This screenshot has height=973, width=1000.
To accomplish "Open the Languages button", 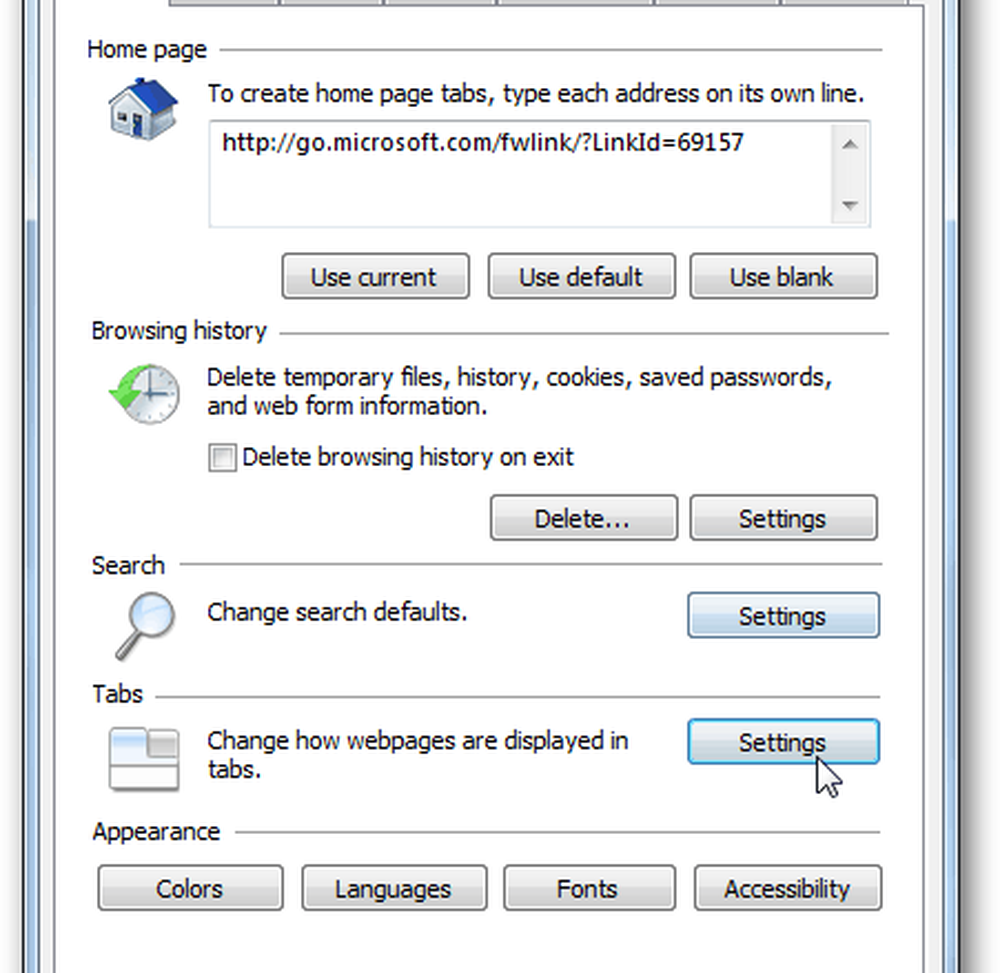I will coord(393,889).
